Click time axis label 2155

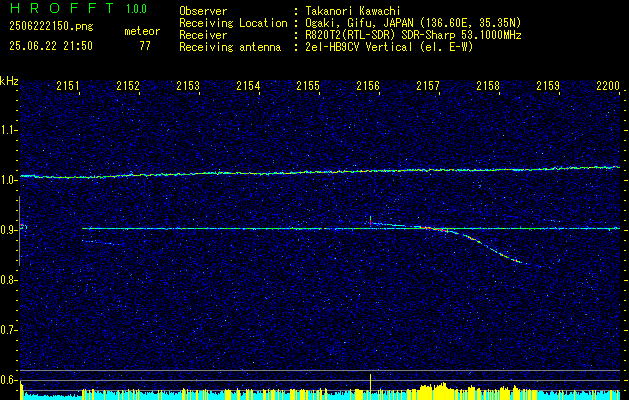pyautogui.click(x=308, y=86)
